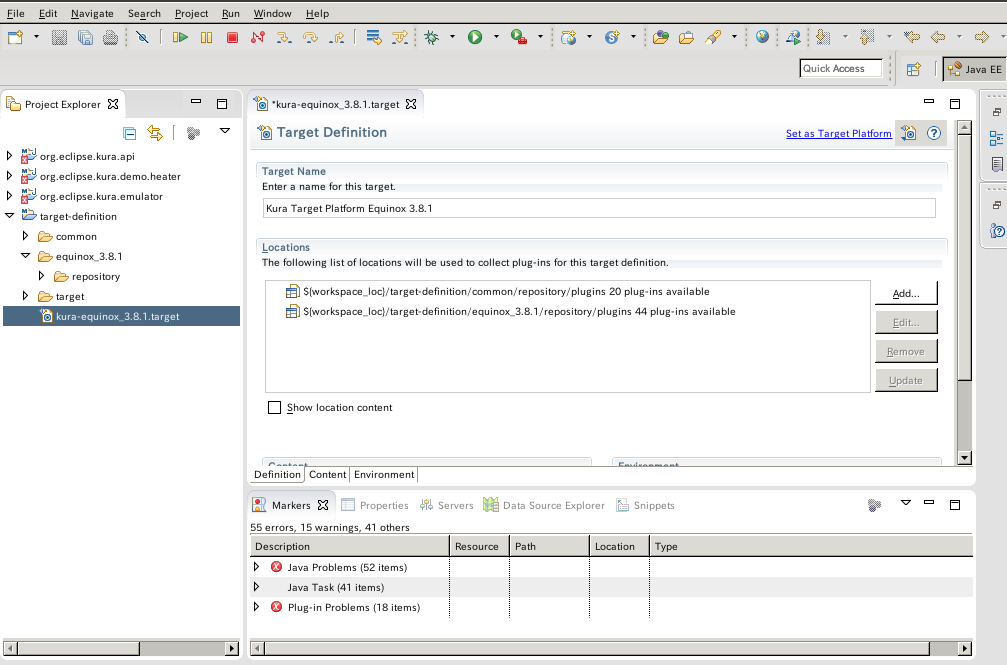Screen dimensions: 1007x665
Task: Click the Last Edit Location icon
Action: click(x=911, y=37)
